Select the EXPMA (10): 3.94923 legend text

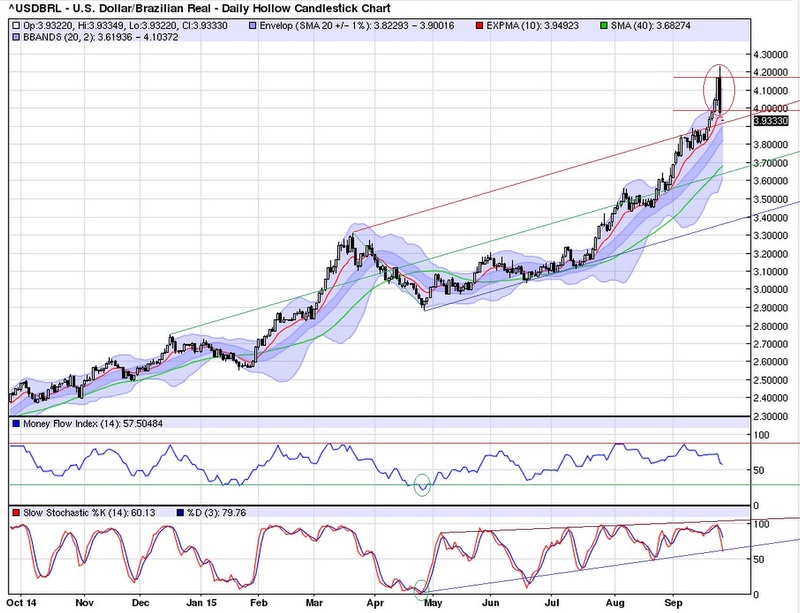(x=533, y=26)
